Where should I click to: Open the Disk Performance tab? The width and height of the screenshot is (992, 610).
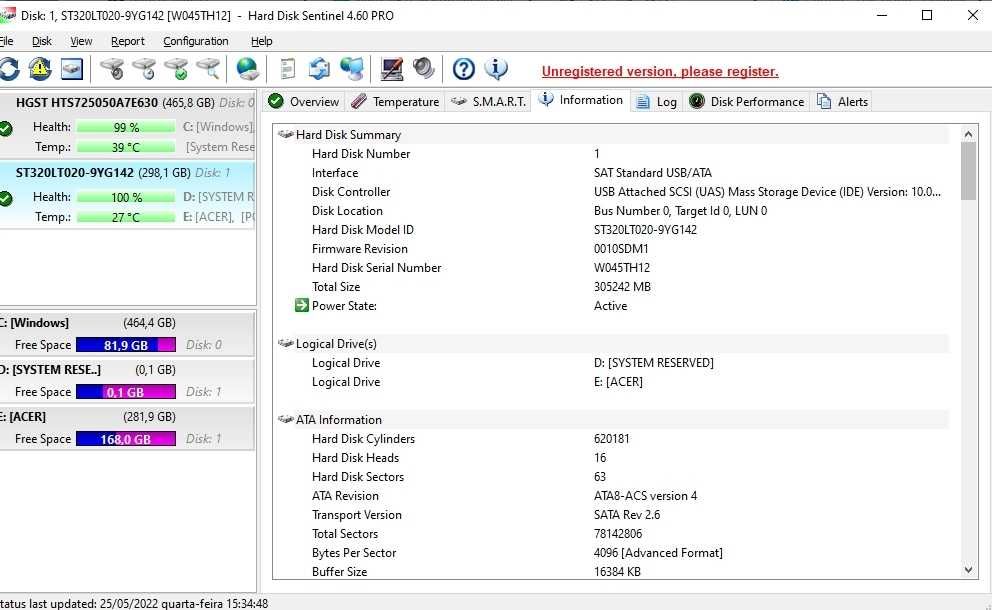click(747, 101)
